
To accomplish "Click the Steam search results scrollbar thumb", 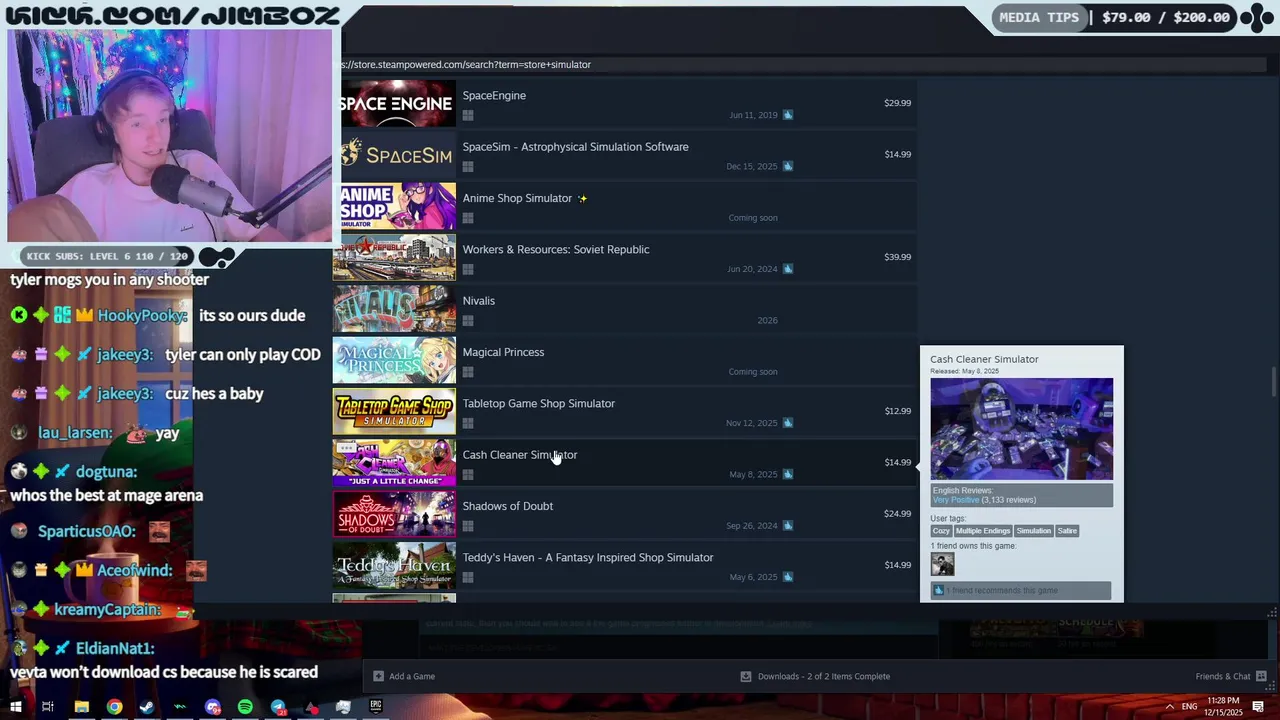I will (x=1273, y=382).
